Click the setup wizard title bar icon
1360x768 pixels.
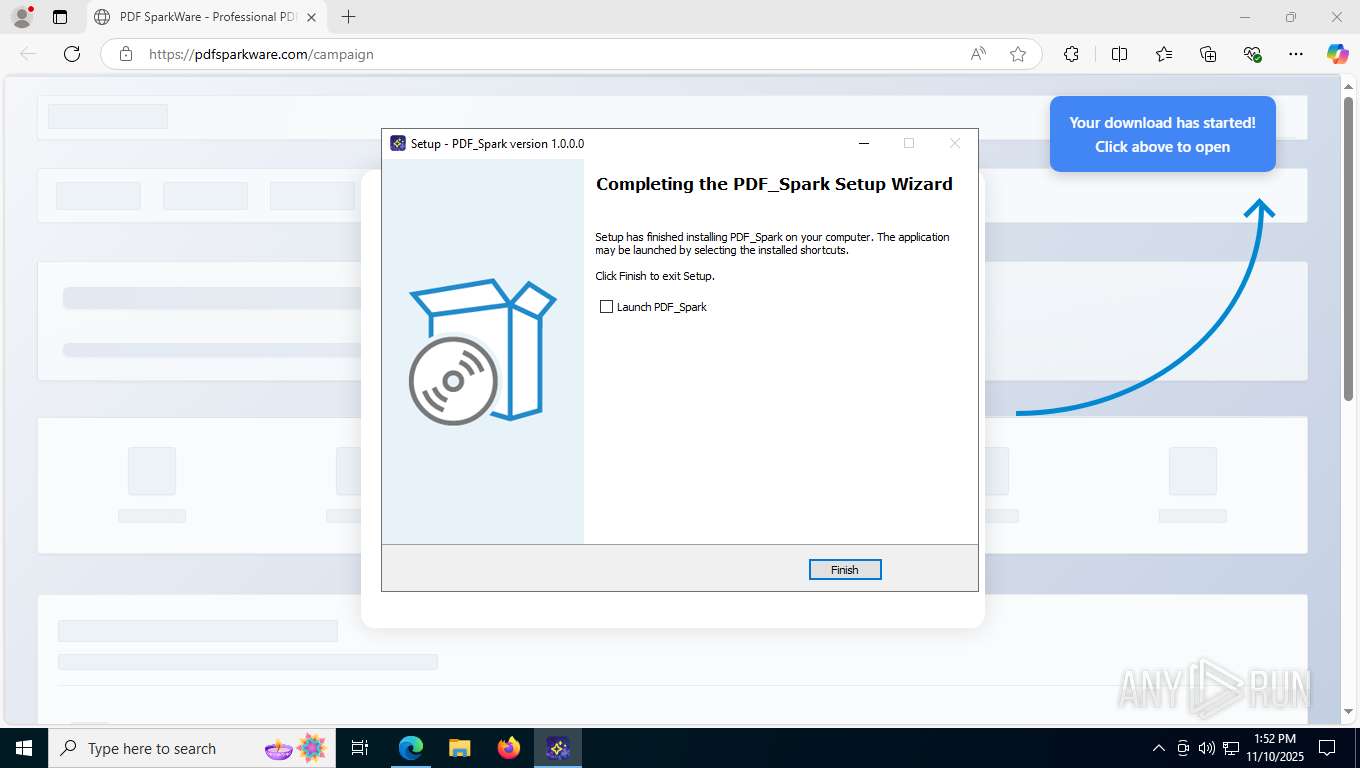pos(398,143)
